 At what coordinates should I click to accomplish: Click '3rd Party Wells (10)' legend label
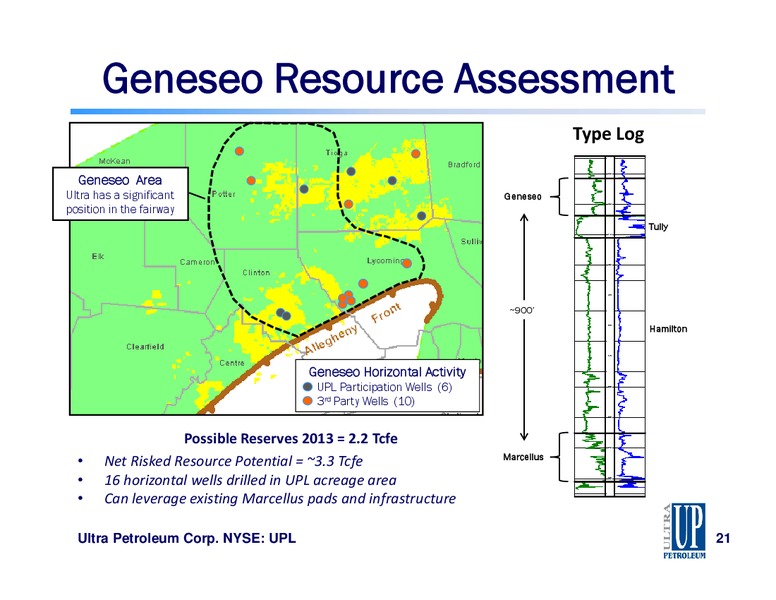tap(366, 400)
